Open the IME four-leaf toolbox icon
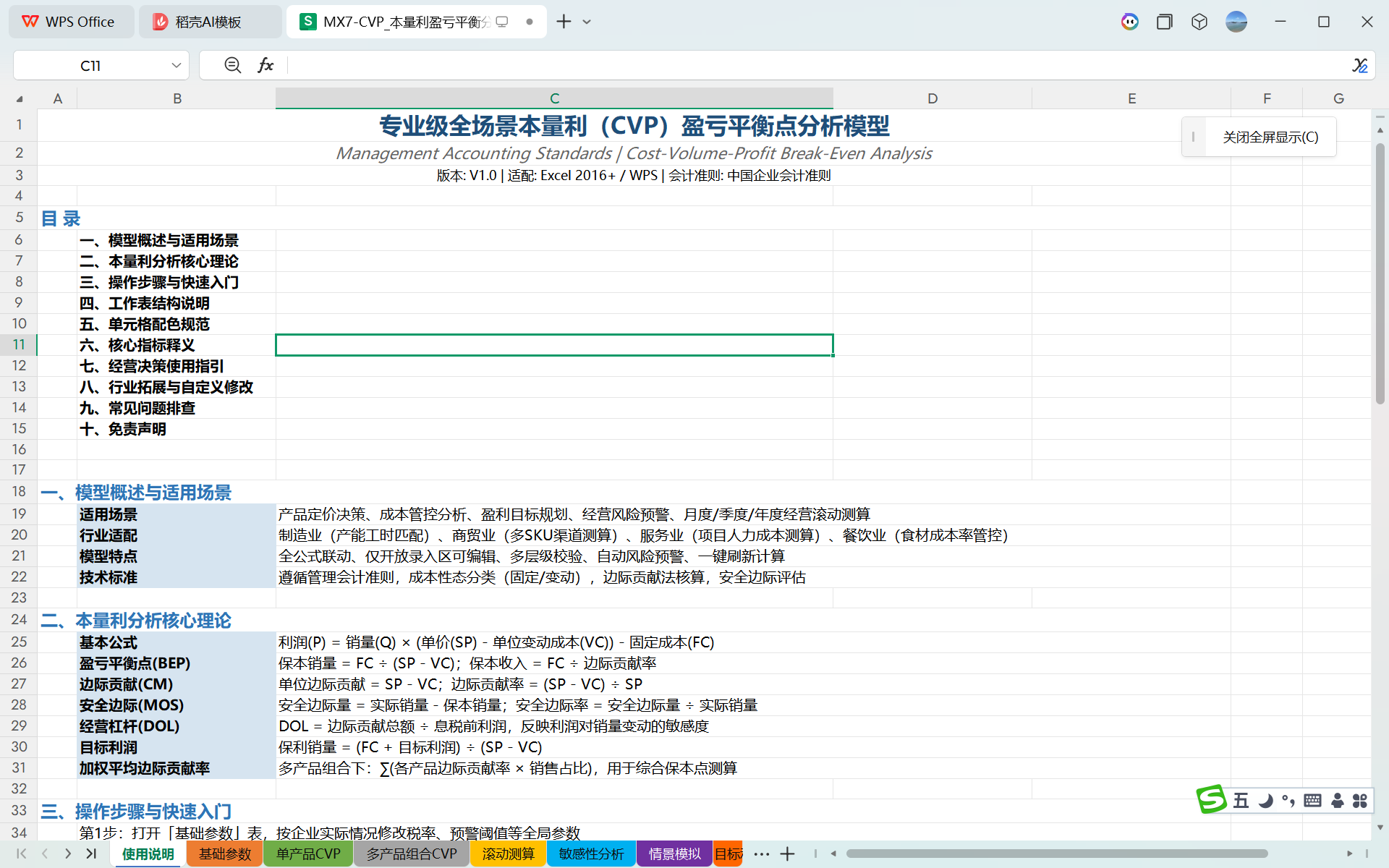The image size is (1389, 868). tap(1360, 800)
